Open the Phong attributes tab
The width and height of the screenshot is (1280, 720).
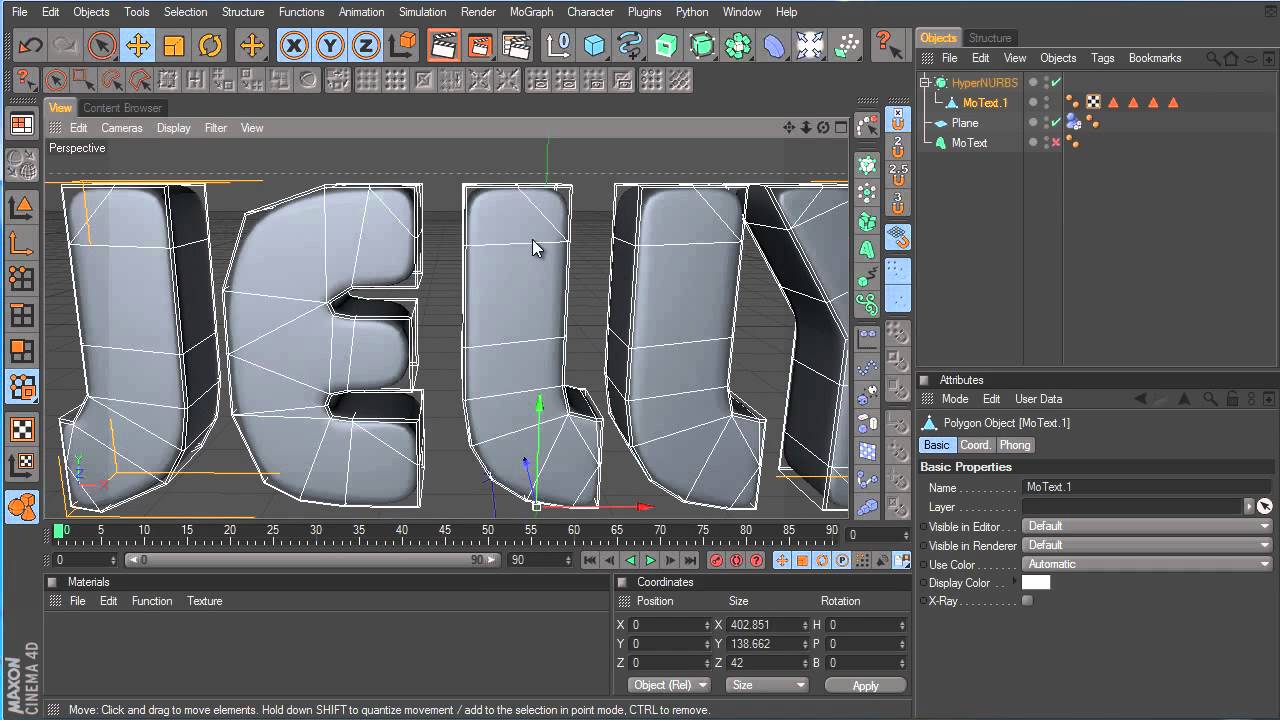[x=1014, y=445]
